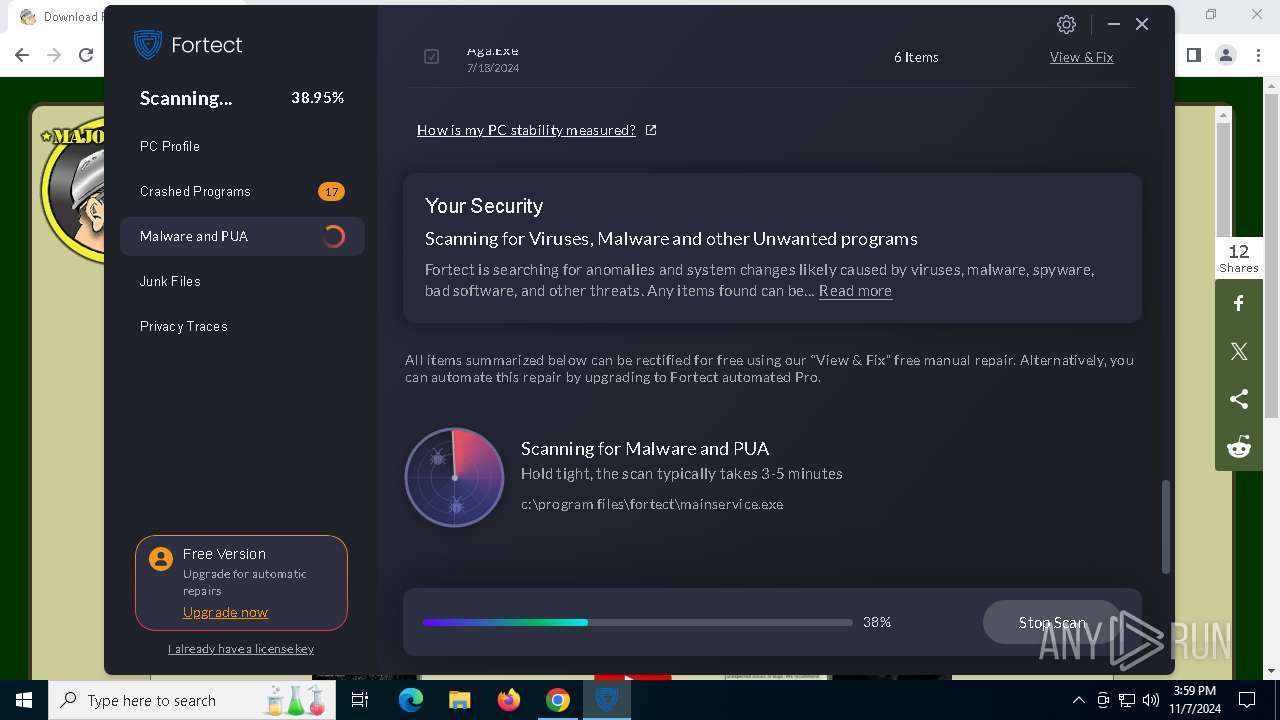Click the malware radar scan graphic
Viewport: 1280px width, 720px height.
point(455,478)
